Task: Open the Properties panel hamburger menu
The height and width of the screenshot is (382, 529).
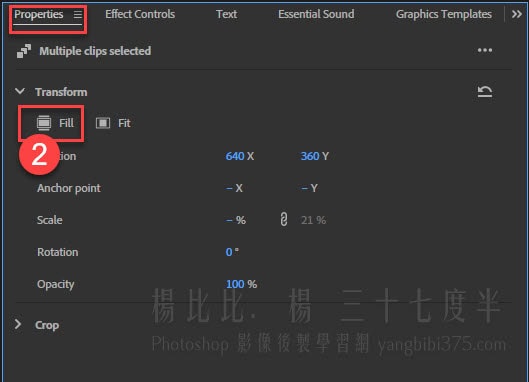Action: click(78, 15)
